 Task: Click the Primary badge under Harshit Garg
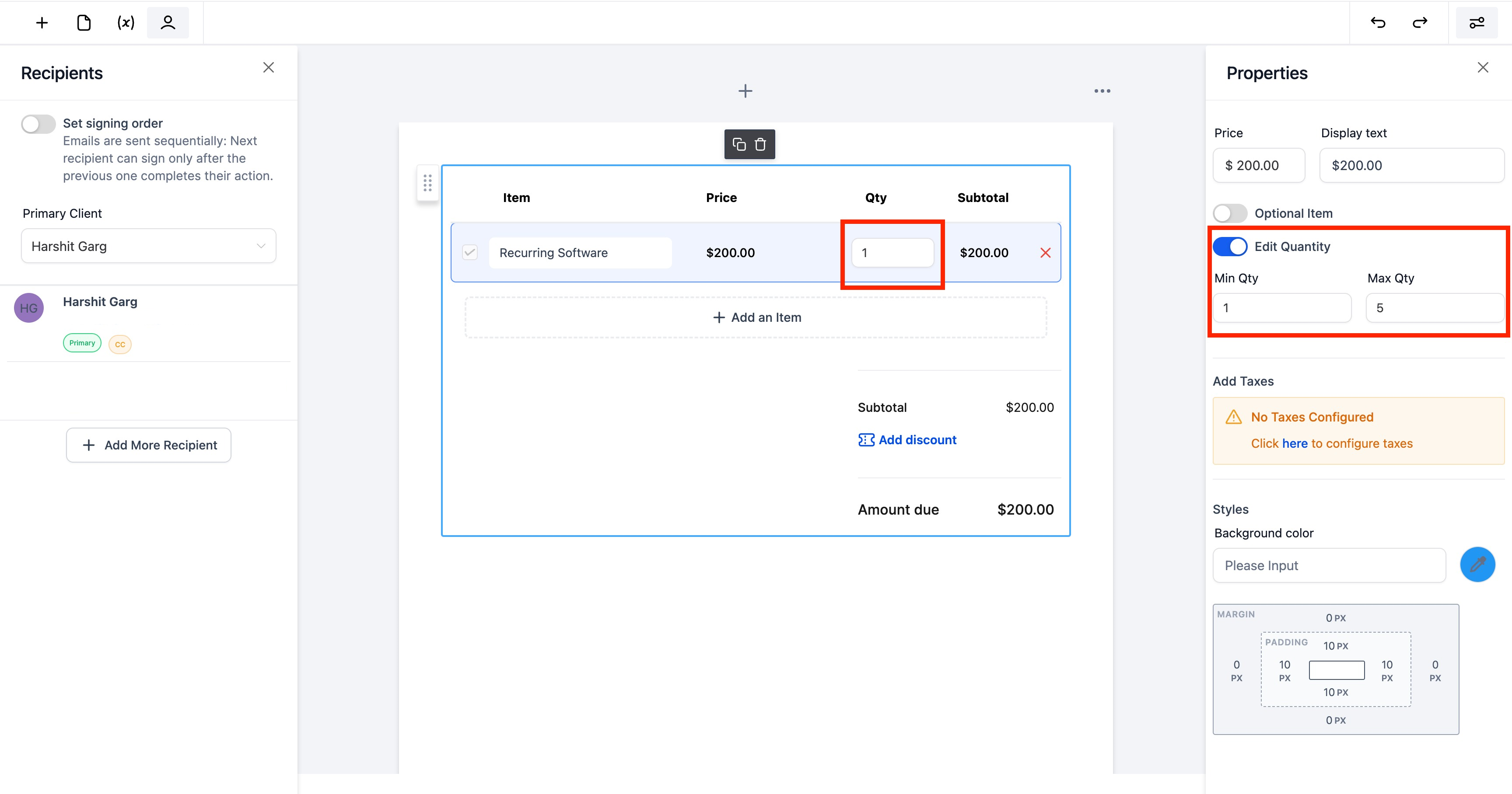point(82,343)
